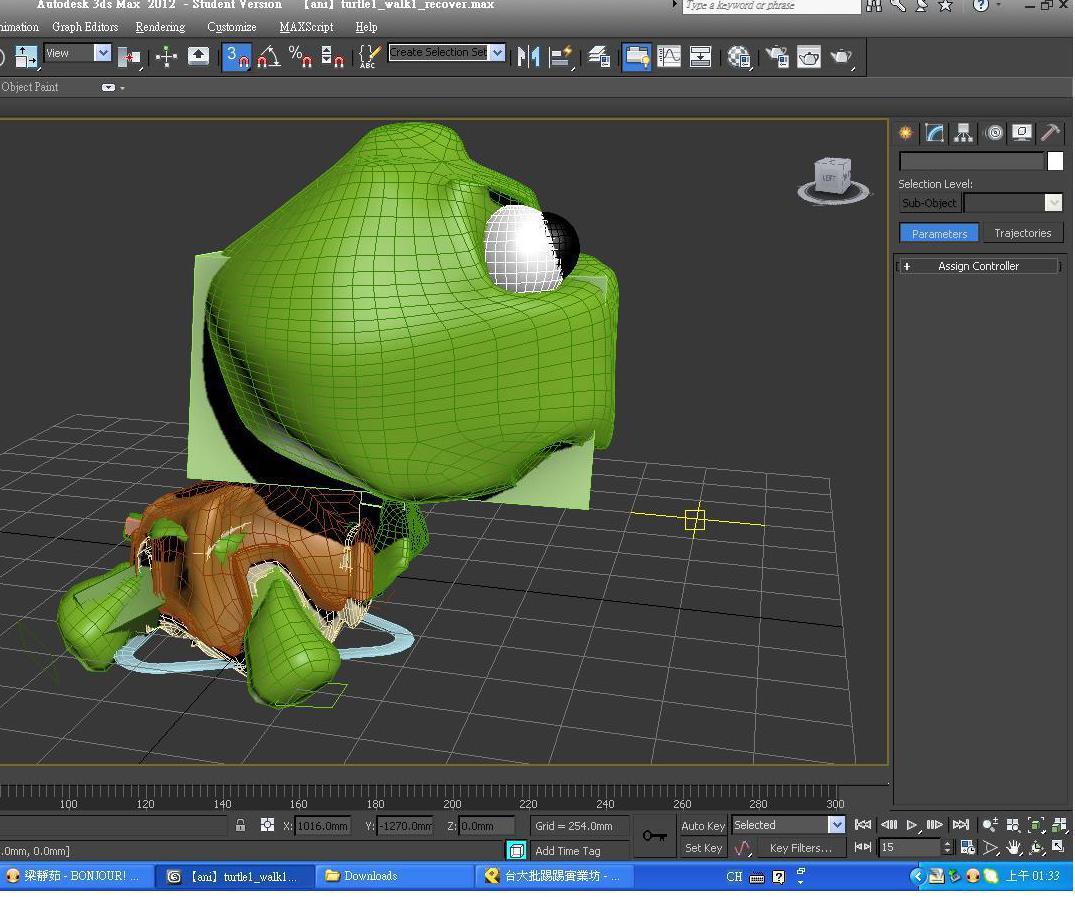The width and height of the screenshot is (1075, 897).
Task: Open the Rendering menu
Action: coord(160,27)
